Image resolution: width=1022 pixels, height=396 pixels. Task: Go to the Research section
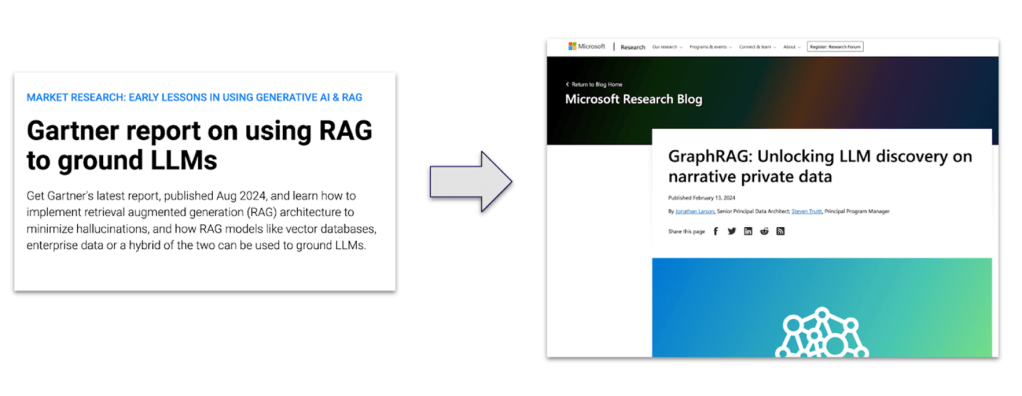coord(633,47)
